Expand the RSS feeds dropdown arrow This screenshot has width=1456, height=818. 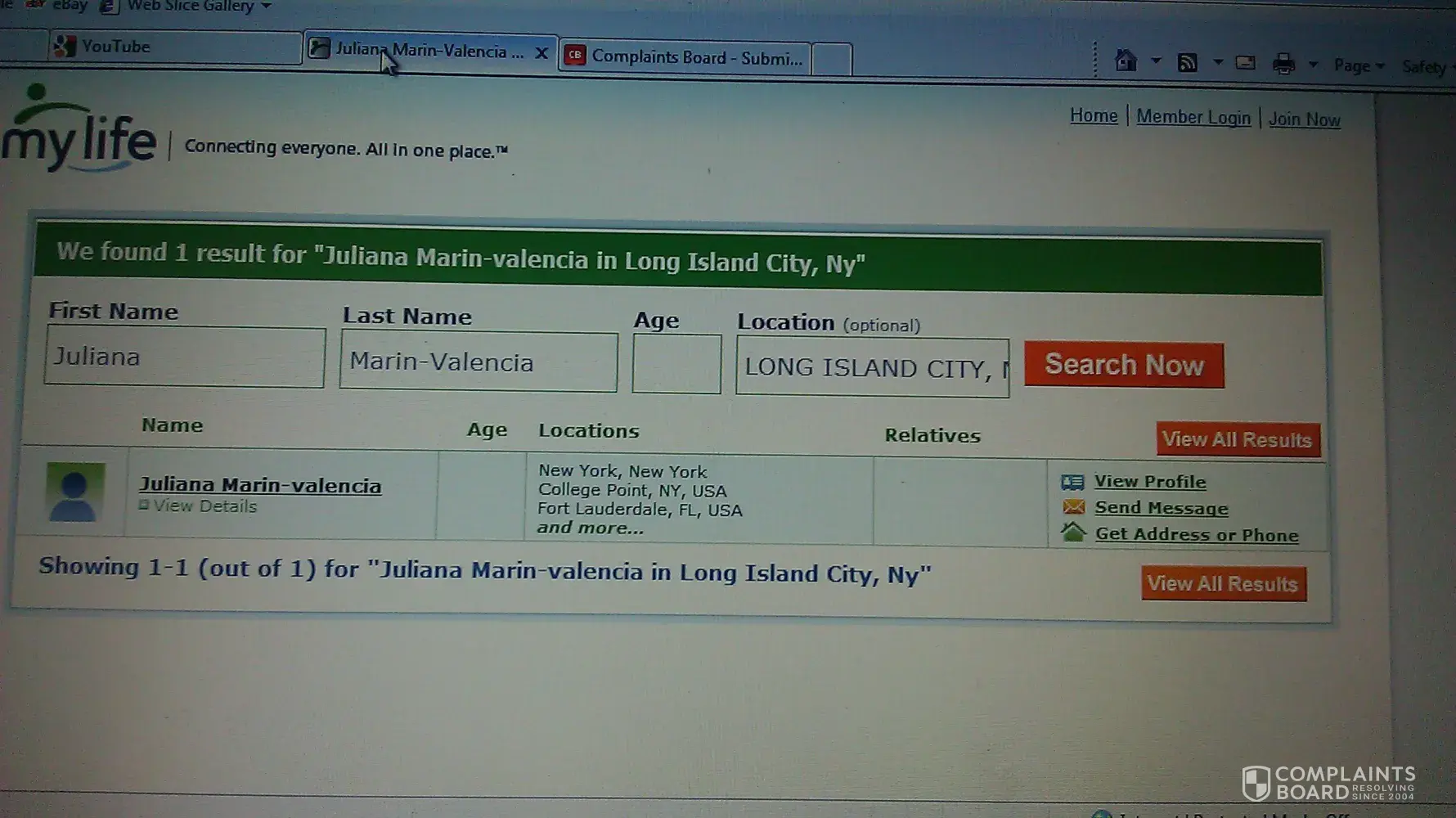coord(1217,62)
